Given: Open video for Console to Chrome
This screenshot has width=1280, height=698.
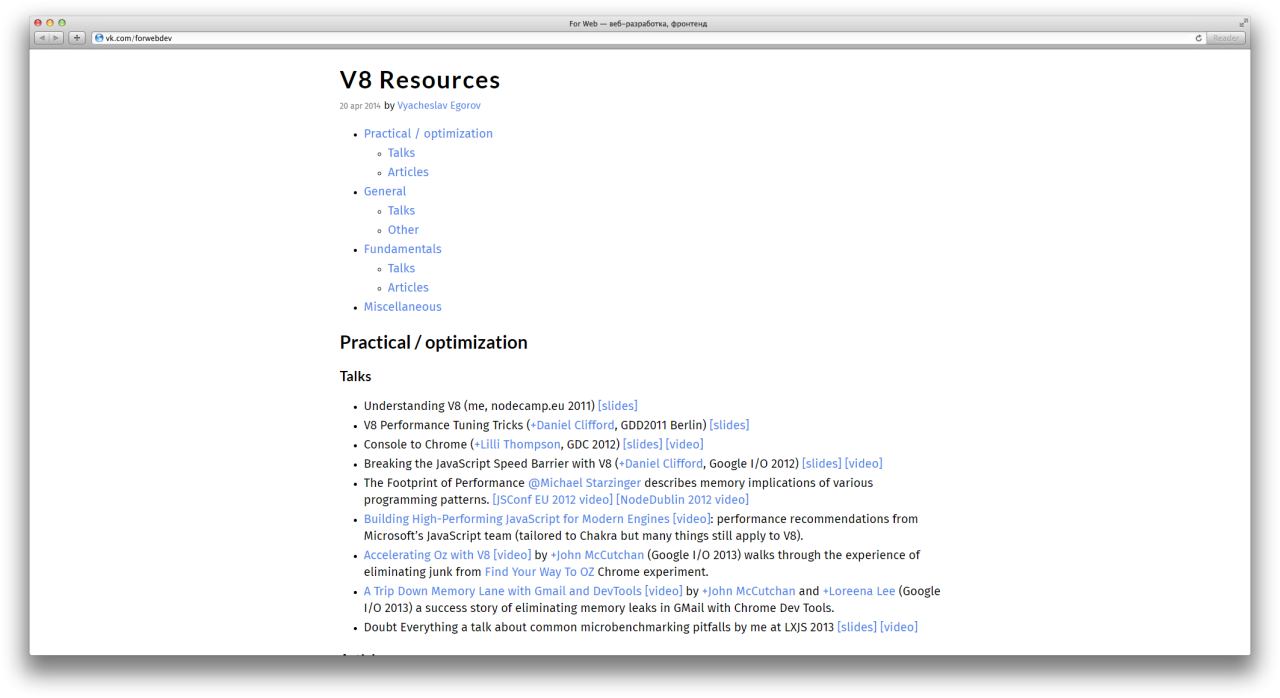Looking at the screenshot, I should pyautogui.click(x=684, y=444).
